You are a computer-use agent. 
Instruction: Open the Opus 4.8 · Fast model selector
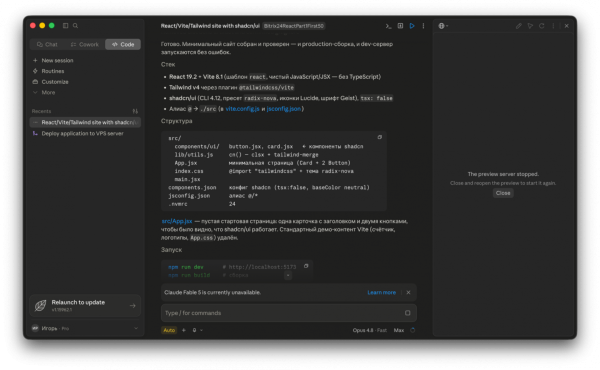370,330
